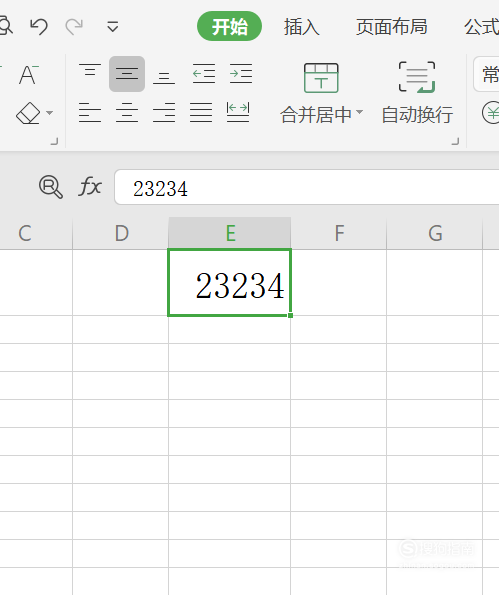Justify text on both sides
Screen dimensions: 499x595
point(201,113)
